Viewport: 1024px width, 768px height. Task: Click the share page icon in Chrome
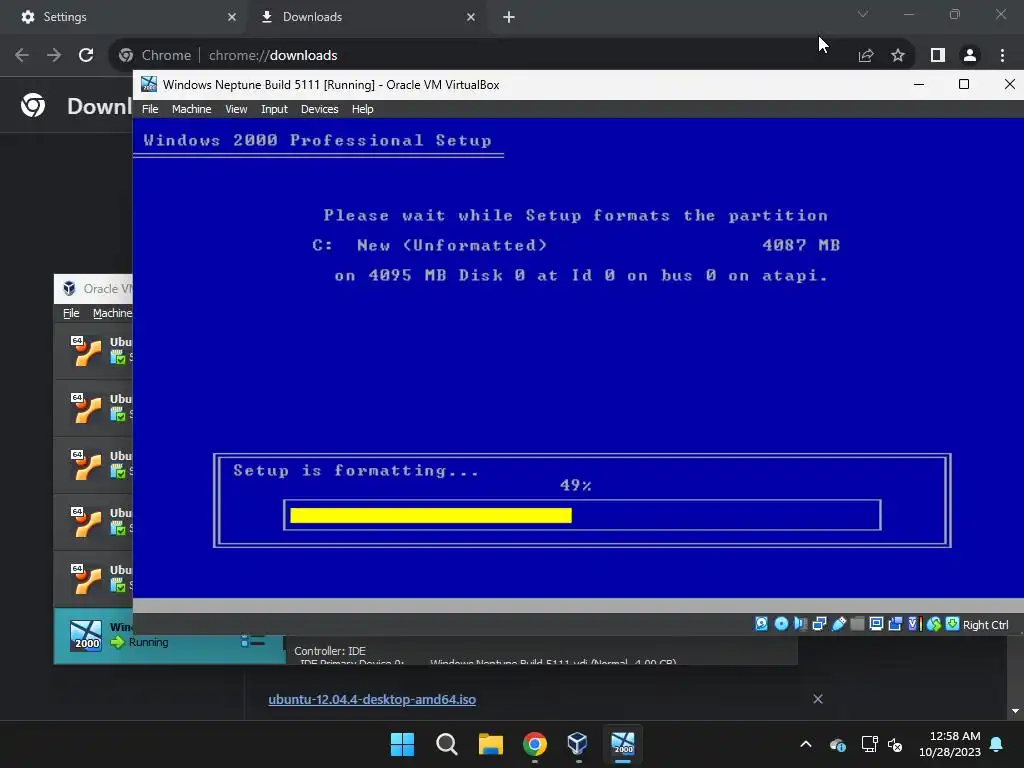866,56
